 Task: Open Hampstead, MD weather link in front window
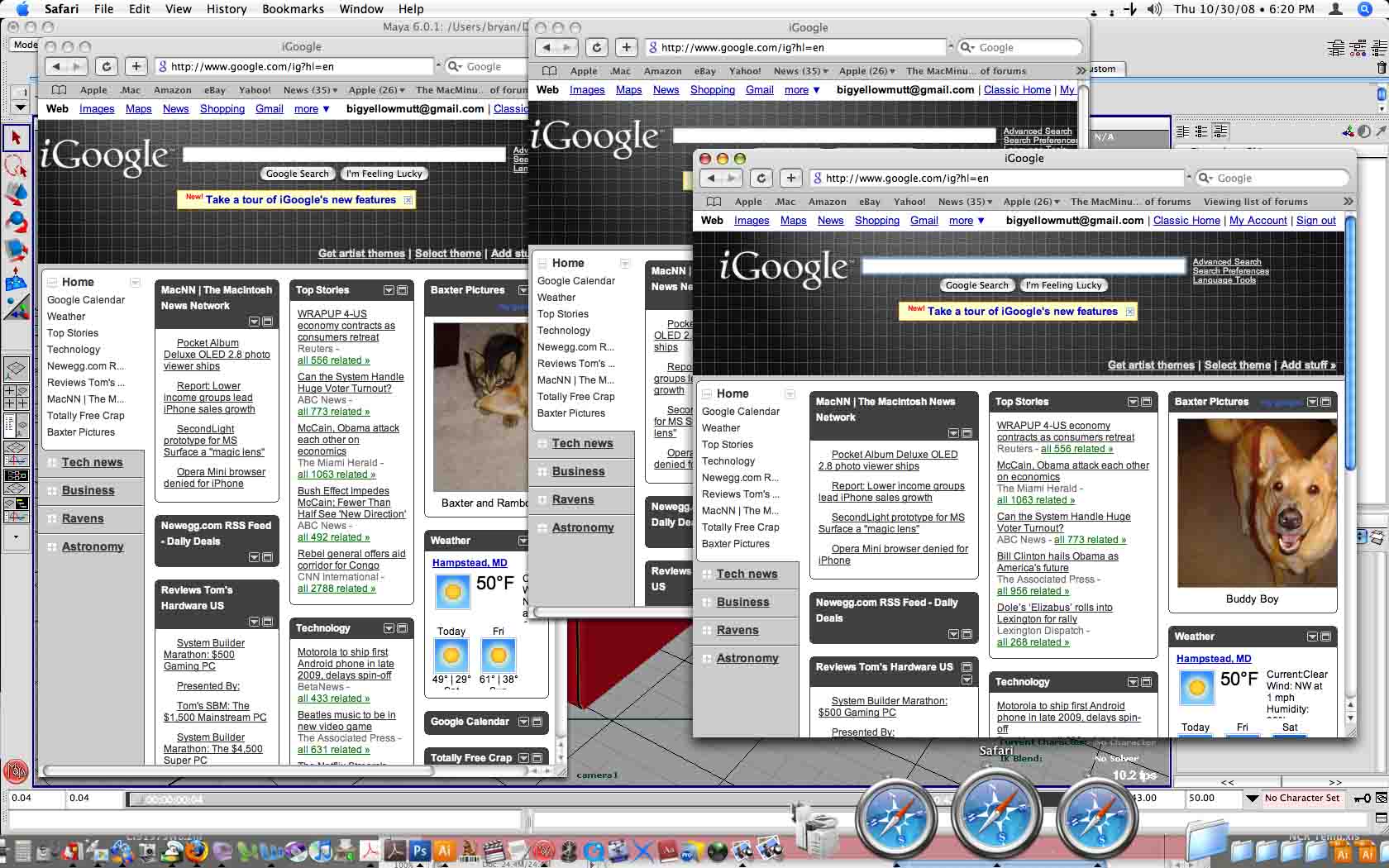(x=1214, y=659)
